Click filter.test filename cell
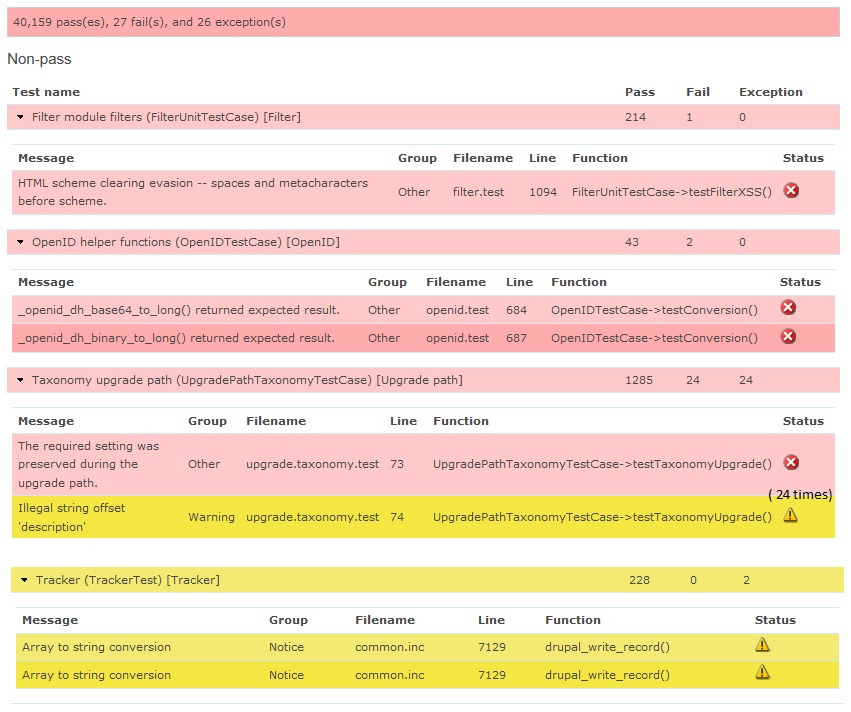This screenshot has height=712, width=851. point(478,192)
